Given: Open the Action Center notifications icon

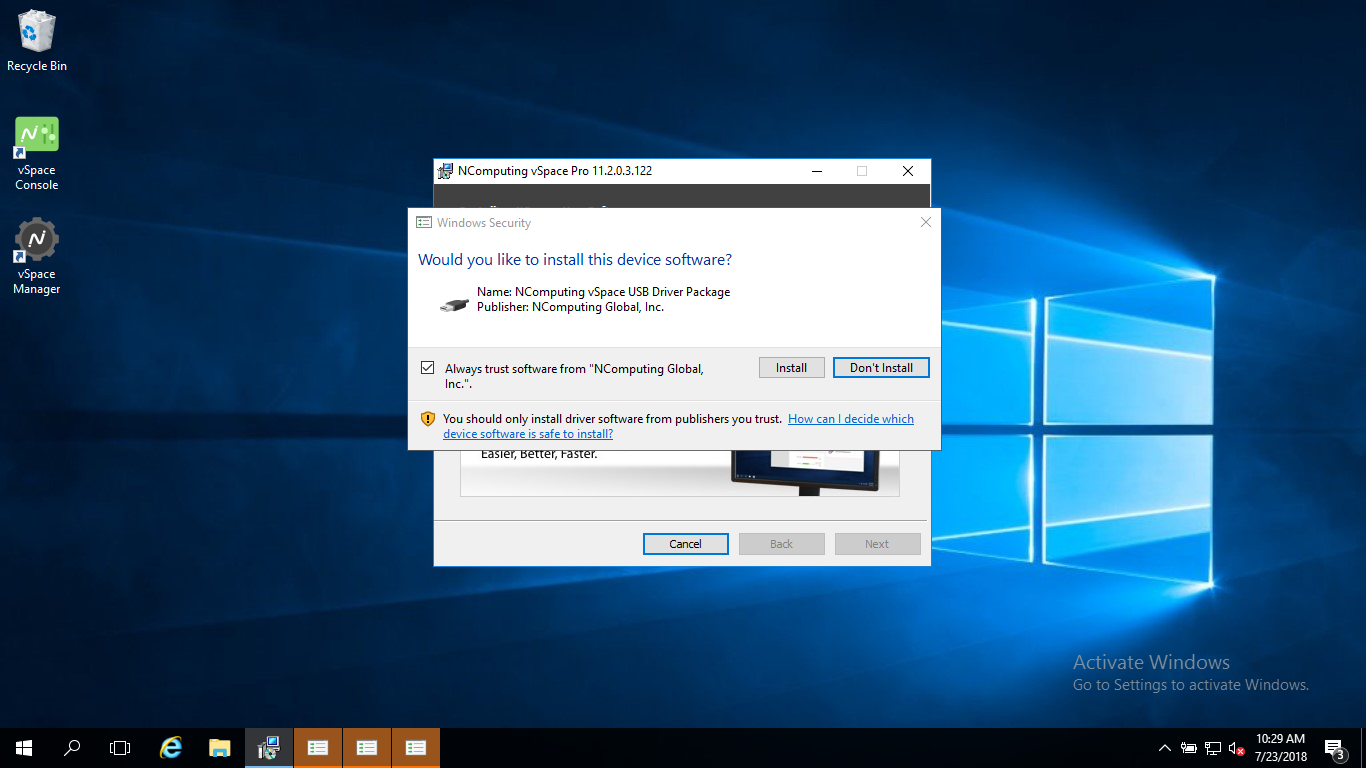Looking at the screenshot, I should tap(1334, 748).
